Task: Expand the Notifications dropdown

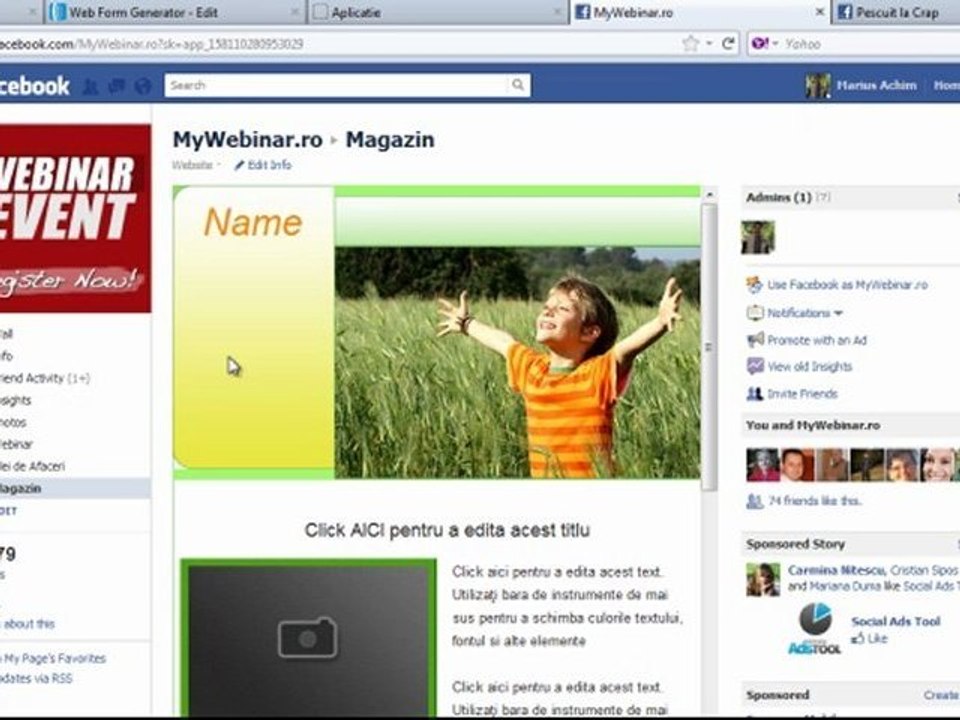Action: [805, 313]
